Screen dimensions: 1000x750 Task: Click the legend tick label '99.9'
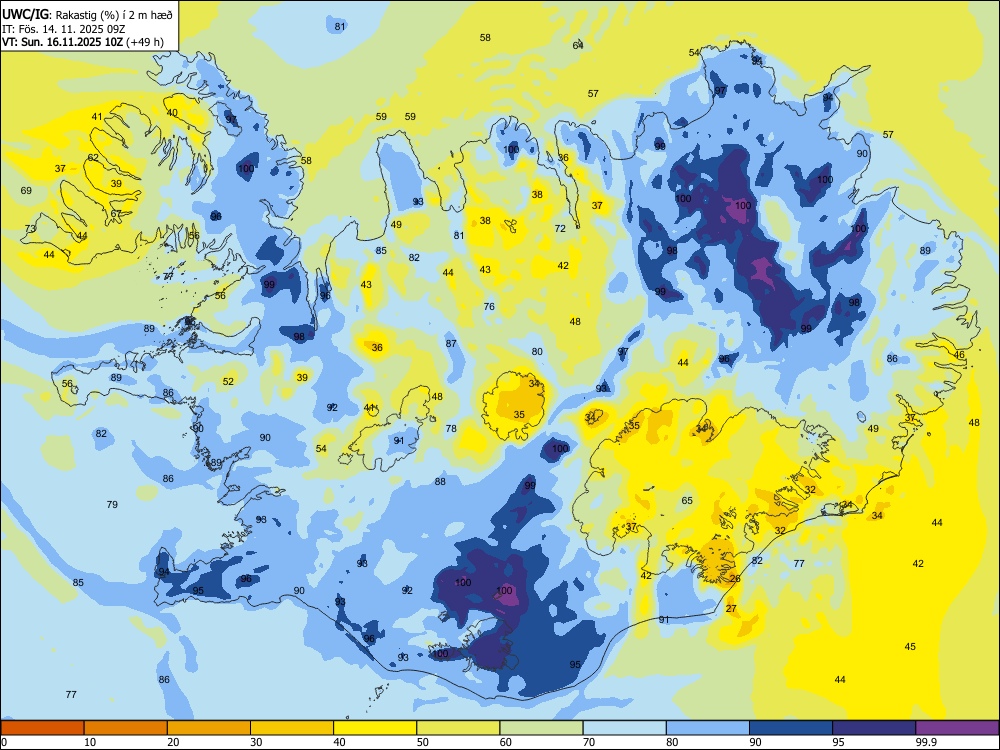tap(925, 742)
